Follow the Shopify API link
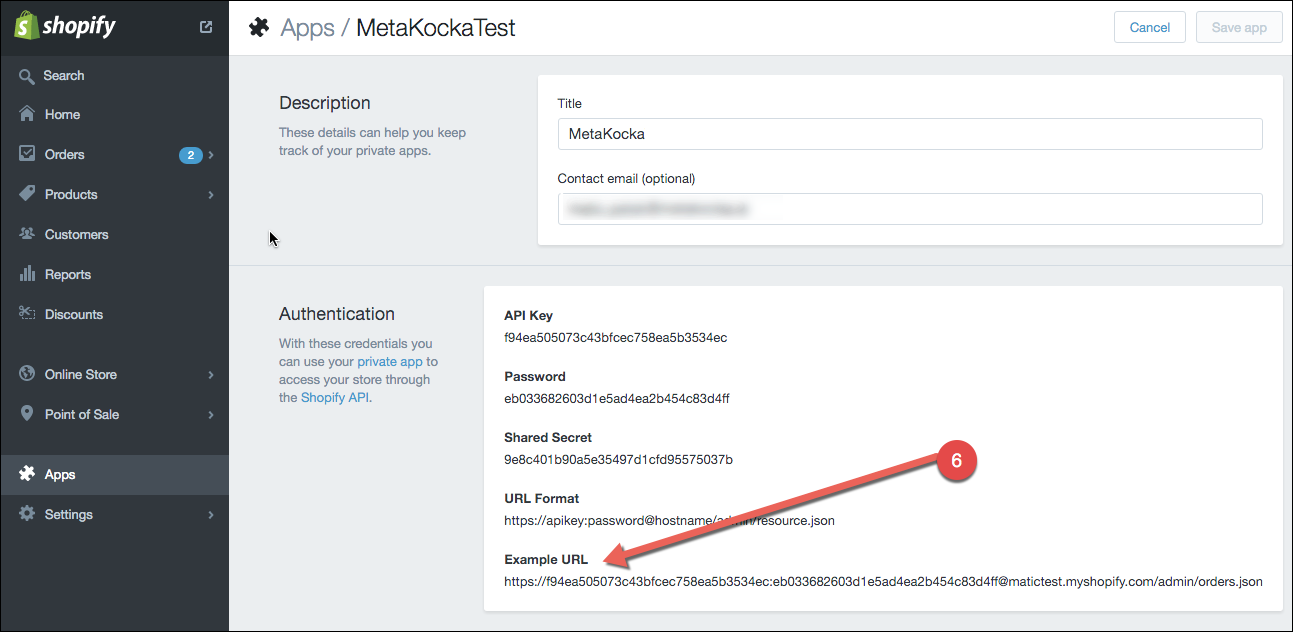Image resolution: width=1293 pixels, height=632 pixels. (335, 397)
